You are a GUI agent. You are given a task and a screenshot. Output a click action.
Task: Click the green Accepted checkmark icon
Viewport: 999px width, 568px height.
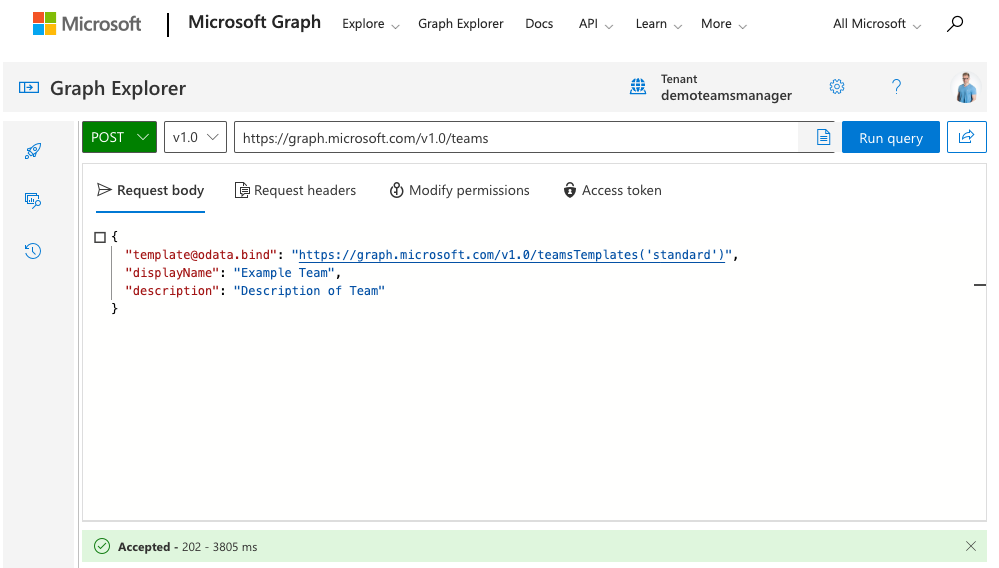pyautogui.click(x=102, y=546)
